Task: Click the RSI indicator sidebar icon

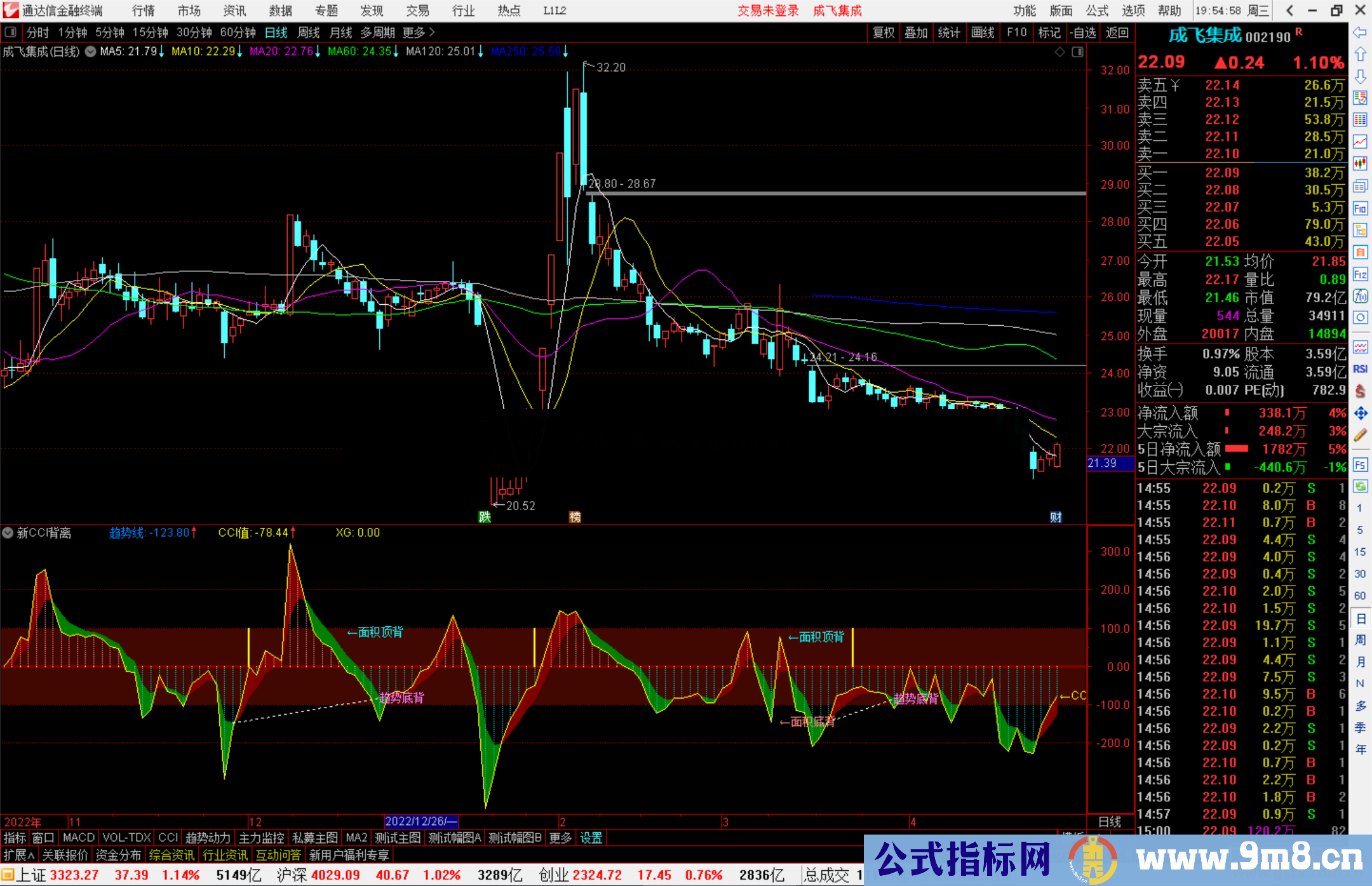Action: click(1360, 369)
